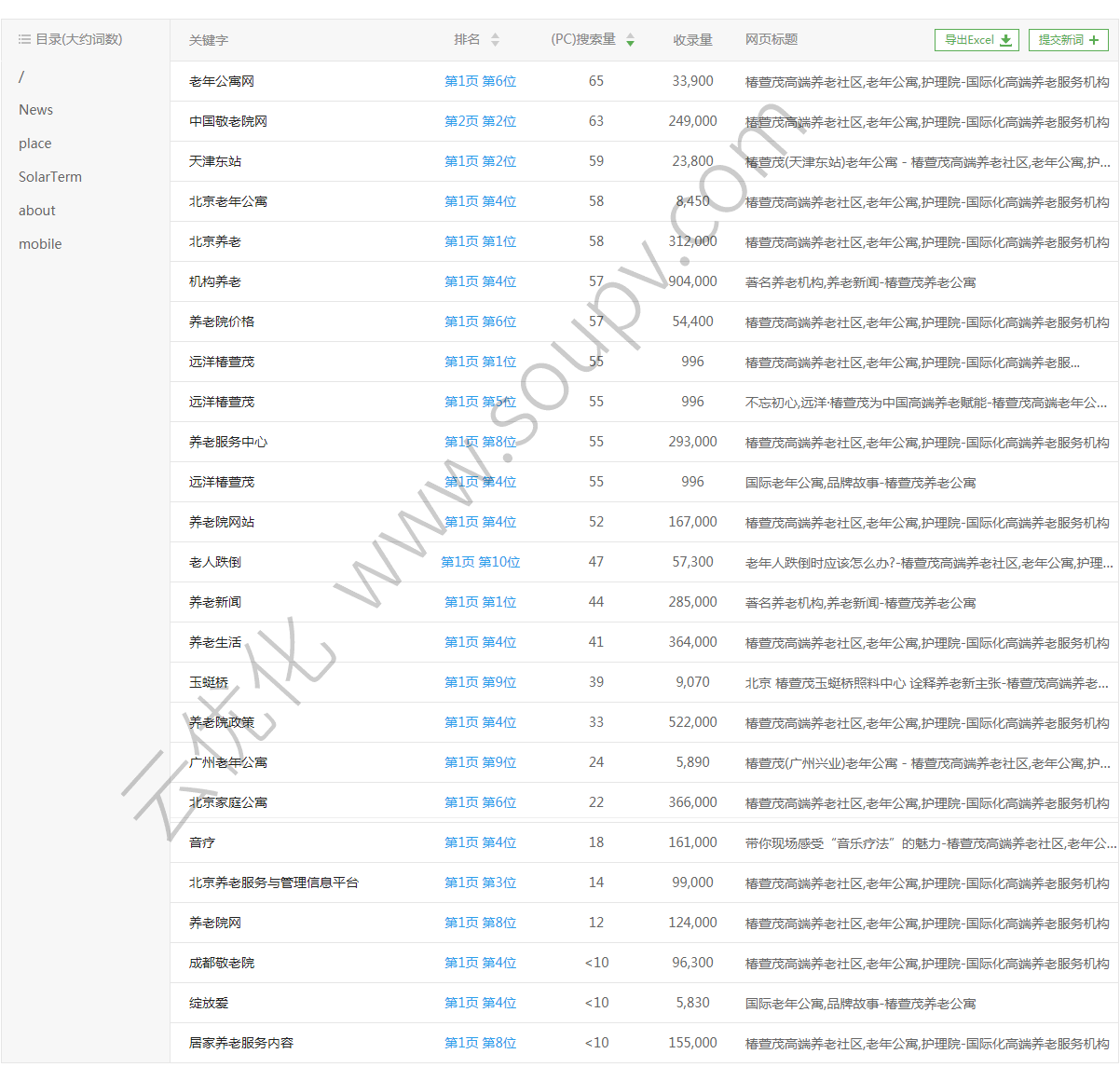Screen dimensions: 1120x1081
Task: Click the sort arrows next to (PC)搜索量
Action: 630,40
